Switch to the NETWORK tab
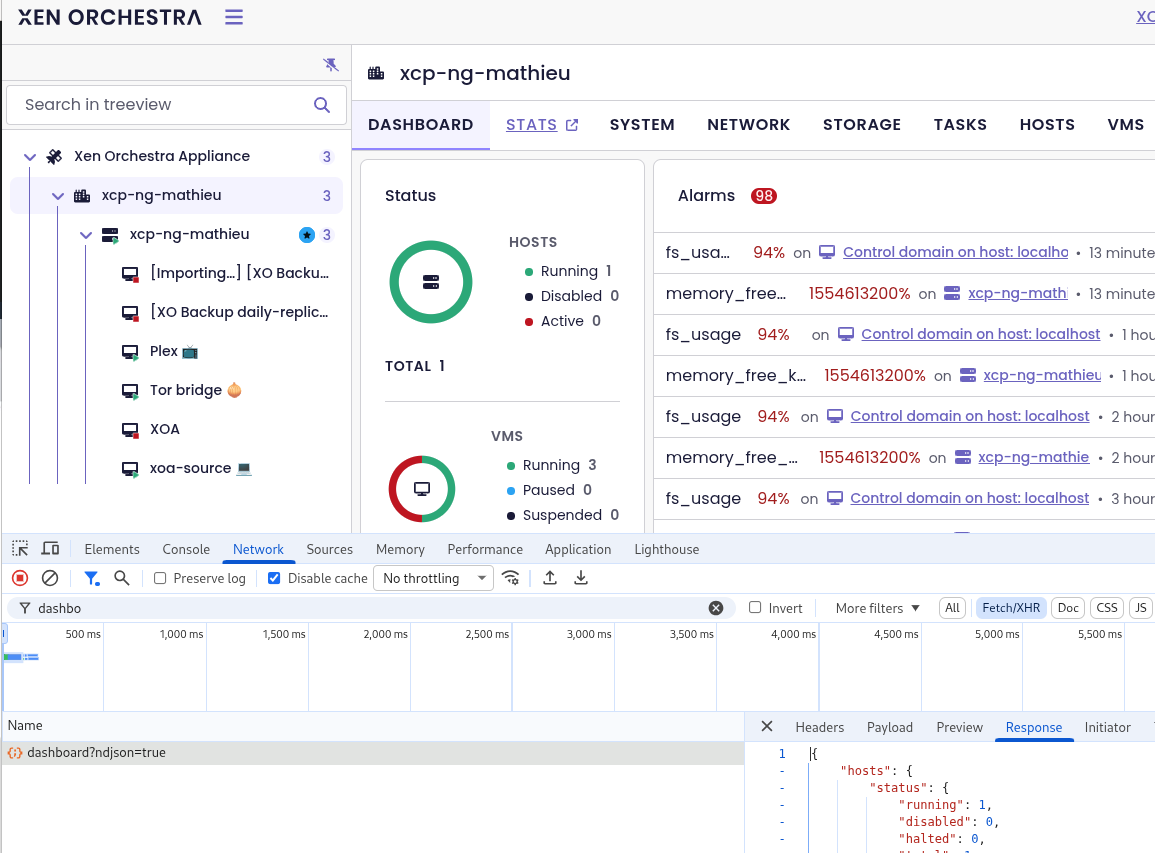 tap(748, 125)
